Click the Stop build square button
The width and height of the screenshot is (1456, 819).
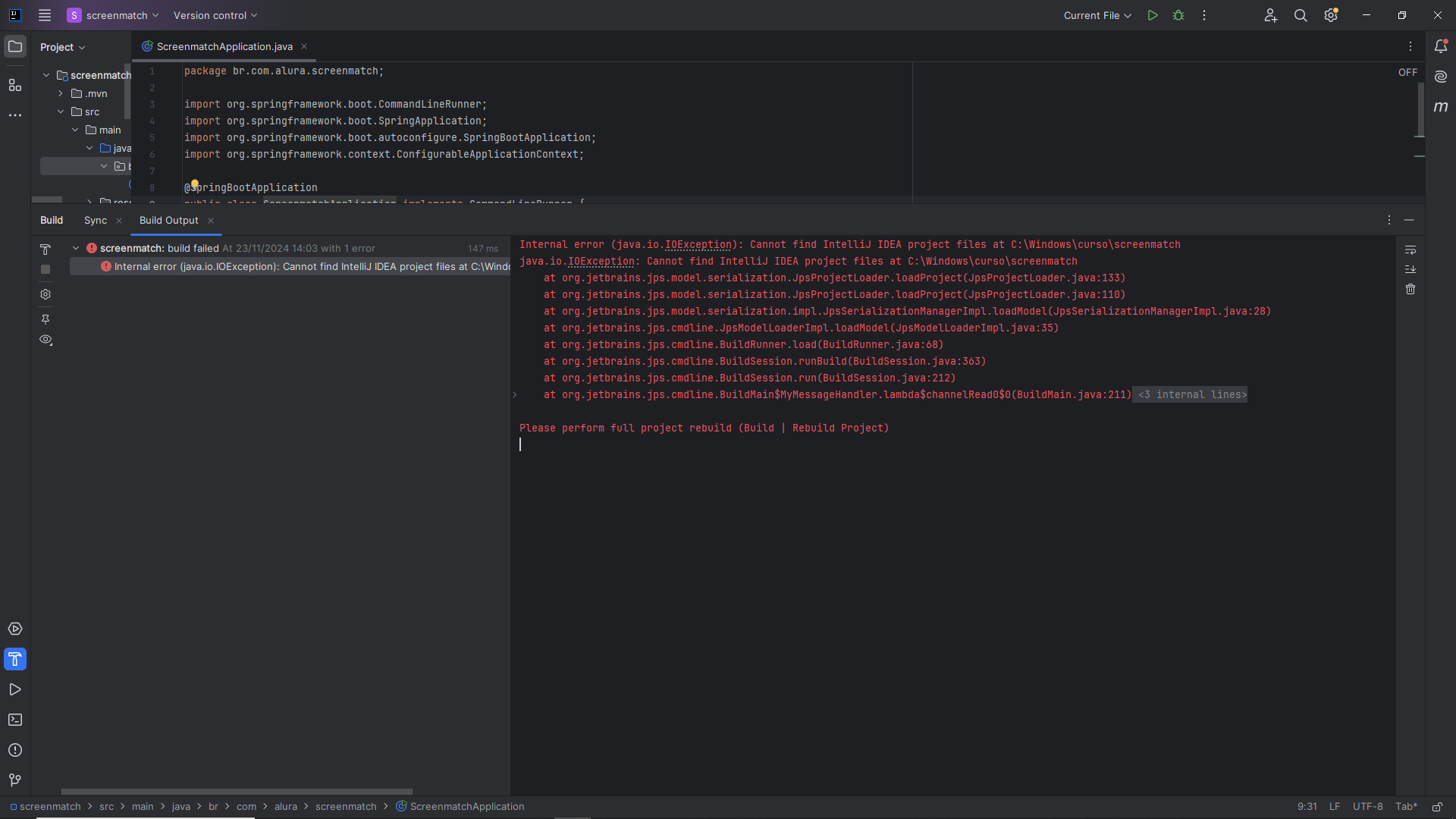[45, 269]
